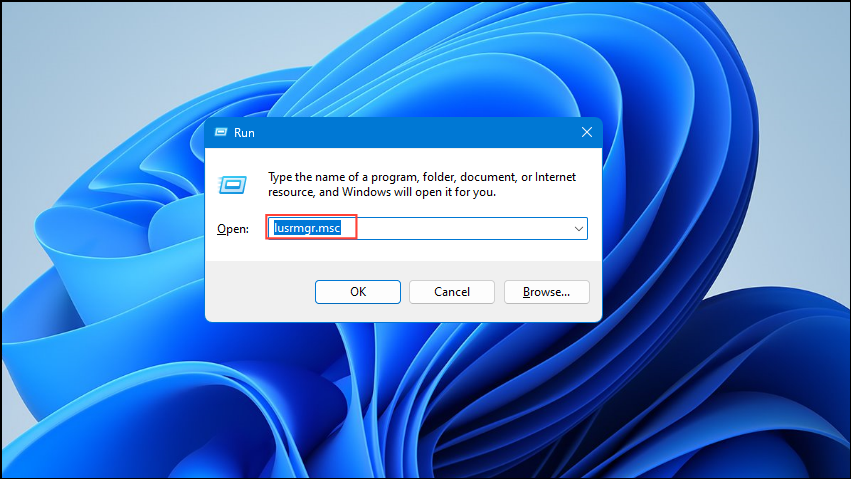Cancel the Run dialog

click(x=452, y=292)
